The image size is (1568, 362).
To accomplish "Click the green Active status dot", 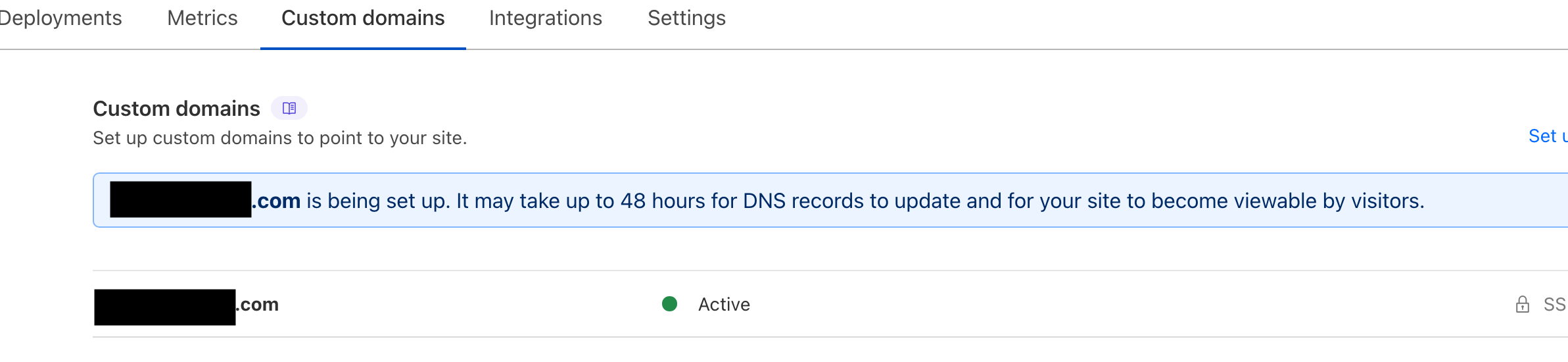I will [x=669, y=303].
